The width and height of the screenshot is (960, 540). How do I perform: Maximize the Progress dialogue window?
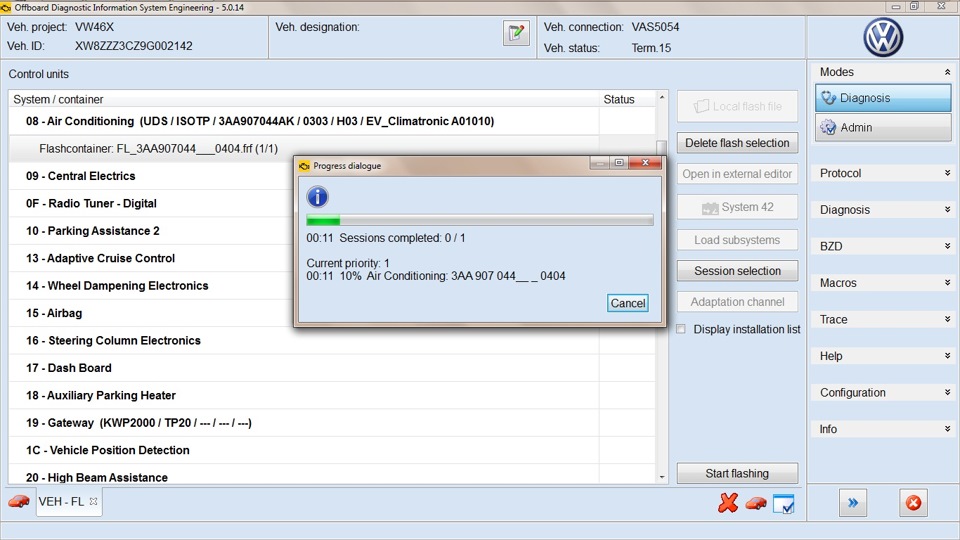[x=619, y=163]
